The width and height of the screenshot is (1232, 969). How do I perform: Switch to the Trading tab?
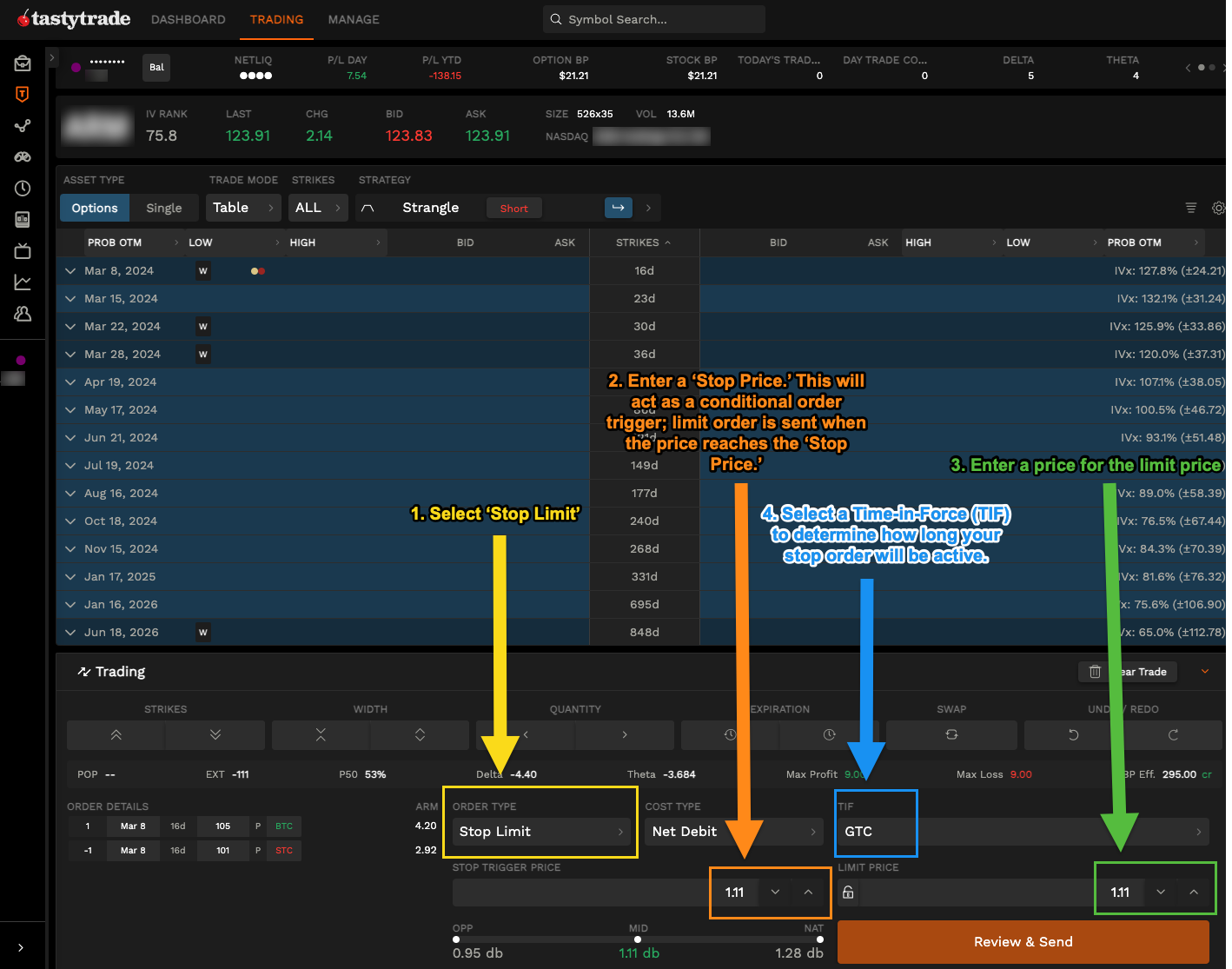pyautogui.click(x=277, y=19)
